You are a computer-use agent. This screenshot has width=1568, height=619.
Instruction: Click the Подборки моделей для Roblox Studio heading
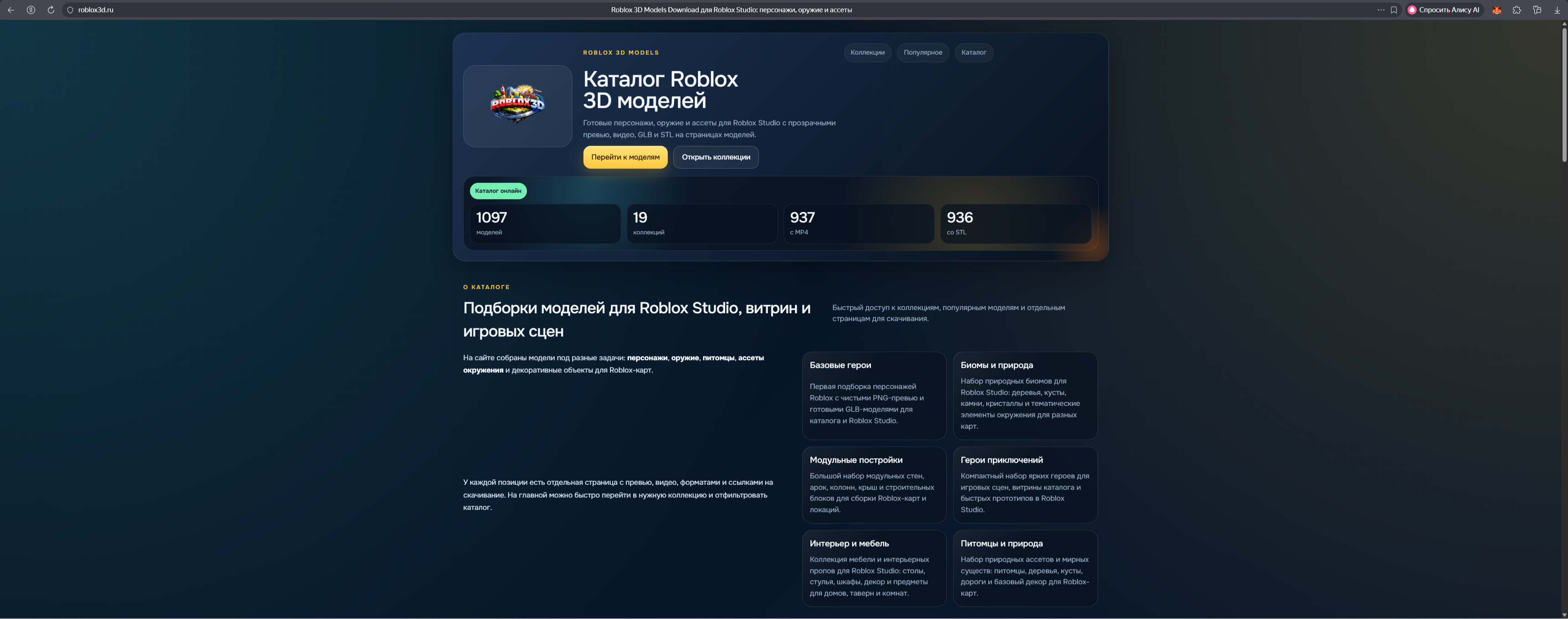[x=637, y=319]
